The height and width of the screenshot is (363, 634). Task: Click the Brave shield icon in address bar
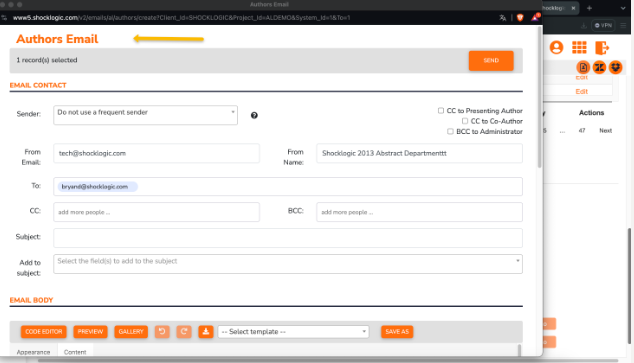[x=520, y=18]
